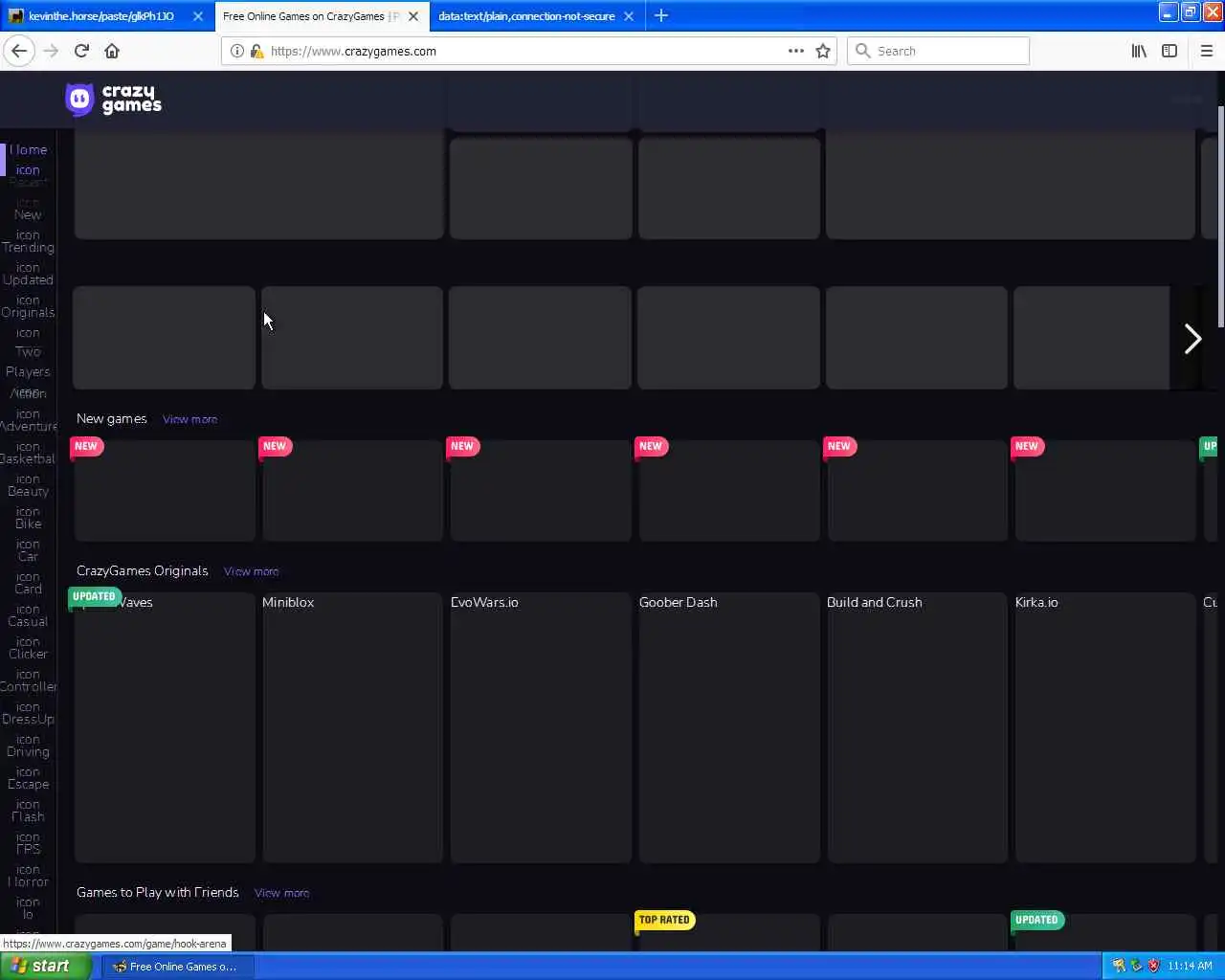Open Casual category in sidebar

tap(28, 621)
